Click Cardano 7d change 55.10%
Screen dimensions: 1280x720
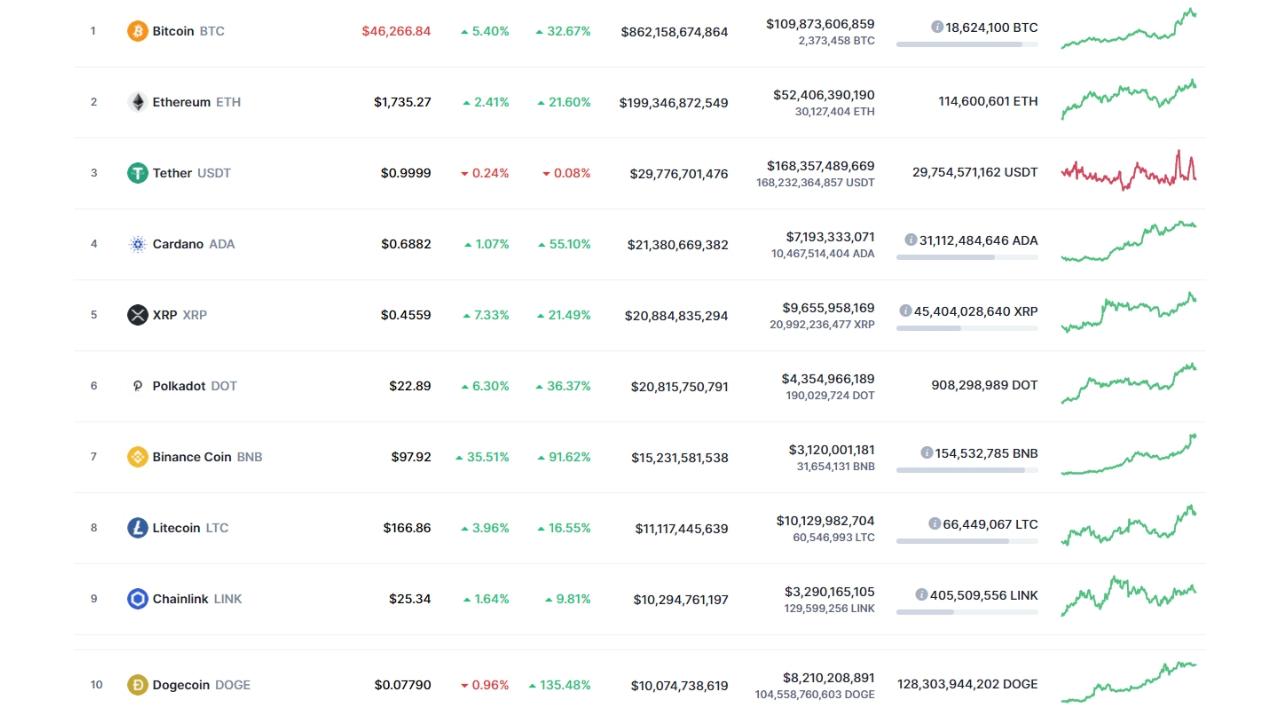click(x=564, y=244)
